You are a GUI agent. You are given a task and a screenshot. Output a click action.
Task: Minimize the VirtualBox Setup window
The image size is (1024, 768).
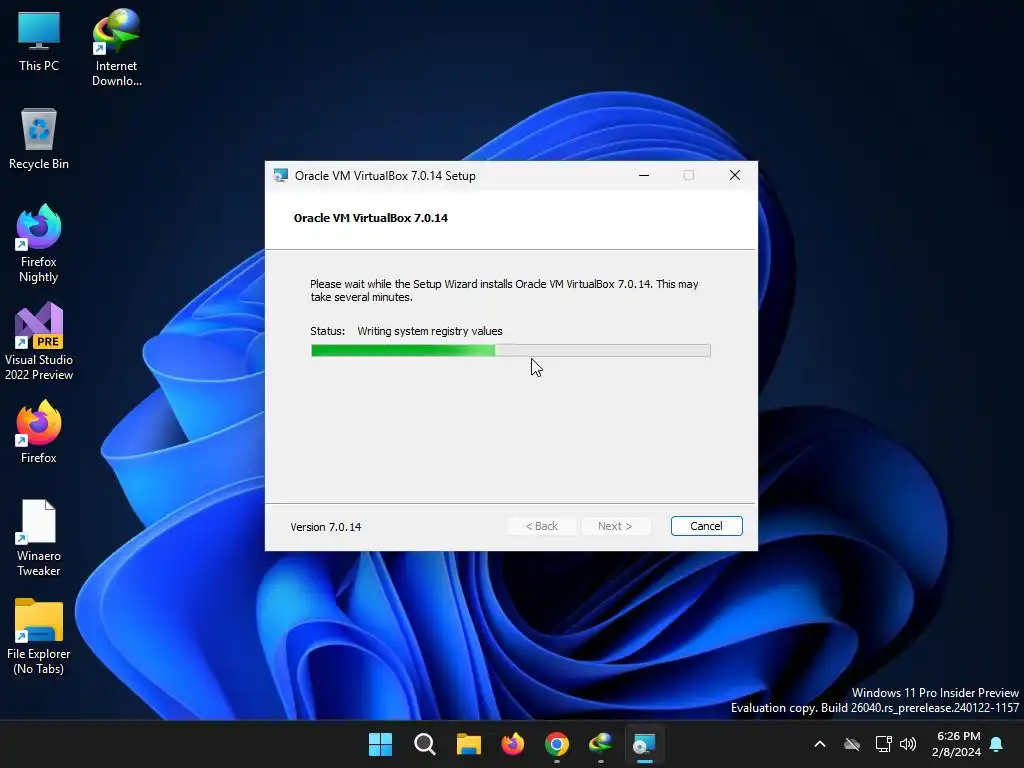click(x=644, y=175)
